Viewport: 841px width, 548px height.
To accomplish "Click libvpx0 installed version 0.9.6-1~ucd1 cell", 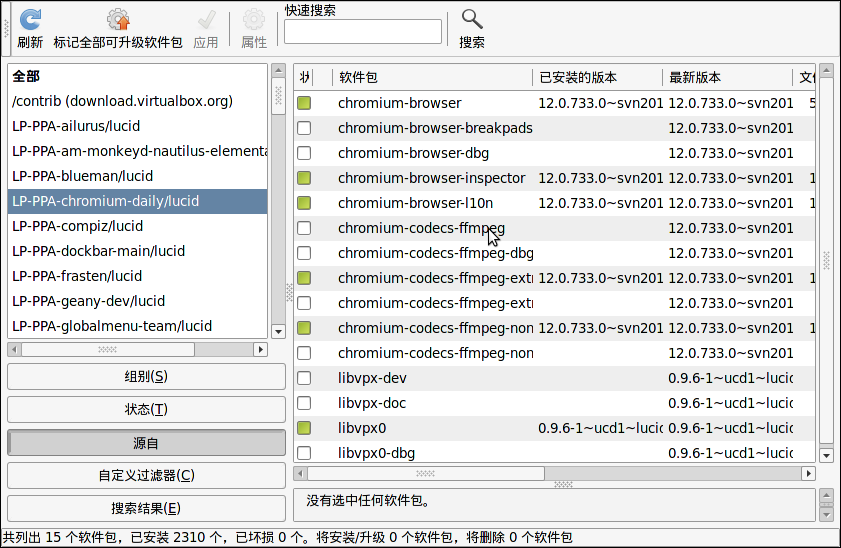I will pyautogui.click(x=600, y=428).
